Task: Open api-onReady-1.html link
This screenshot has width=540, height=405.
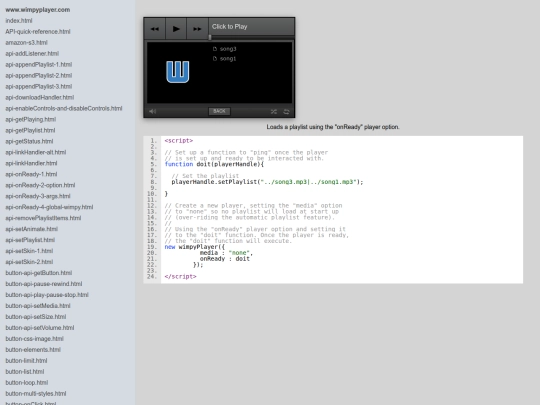Action: (x=31, y=174)
